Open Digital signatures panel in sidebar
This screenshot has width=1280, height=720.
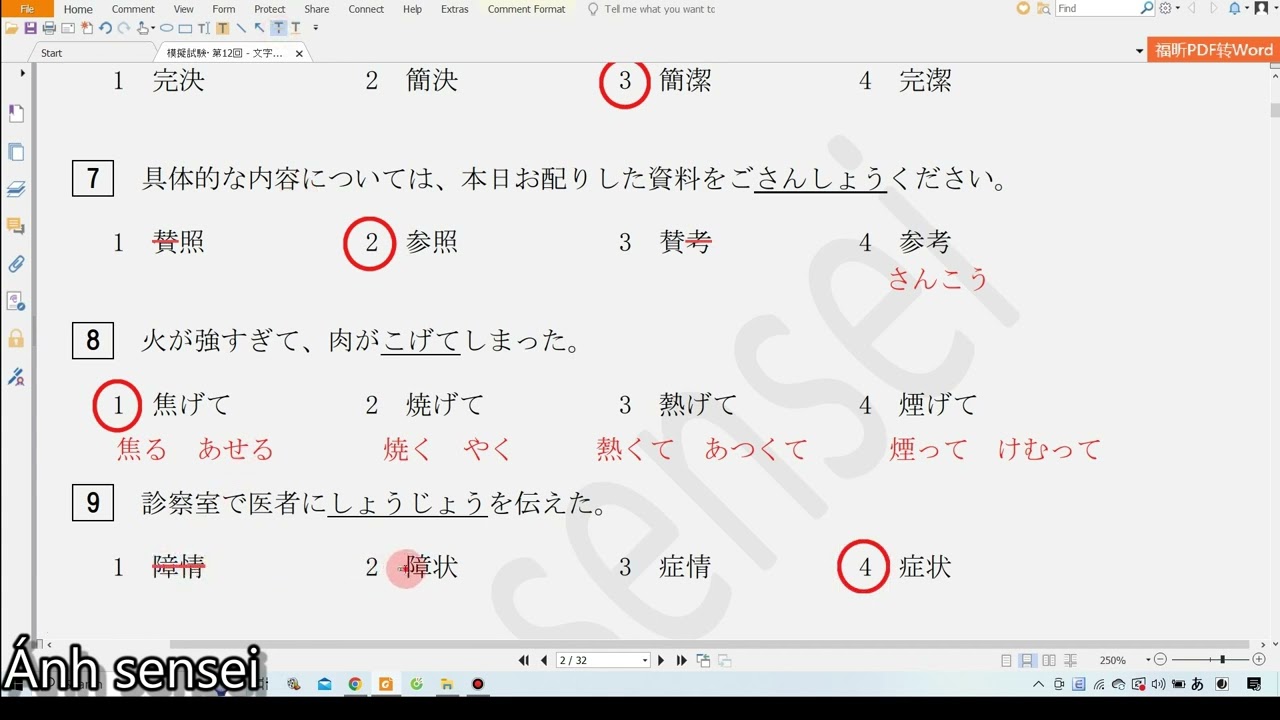[x=16, y=377]
